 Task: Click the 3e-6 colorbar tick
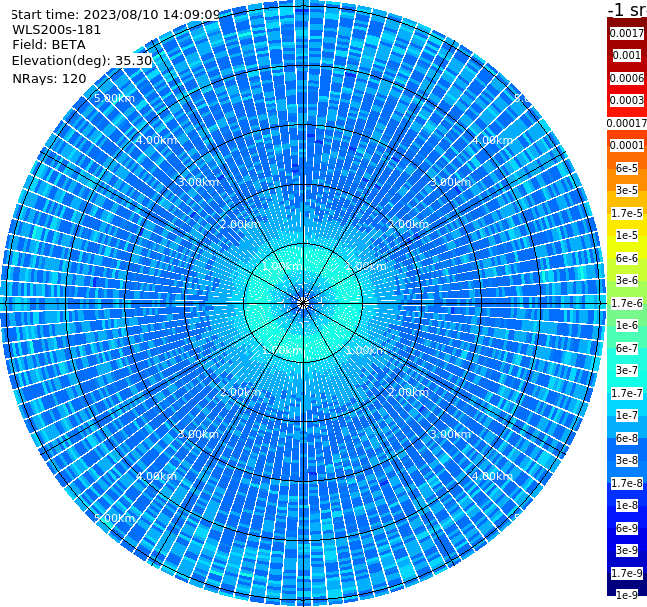tap(627, 280)
